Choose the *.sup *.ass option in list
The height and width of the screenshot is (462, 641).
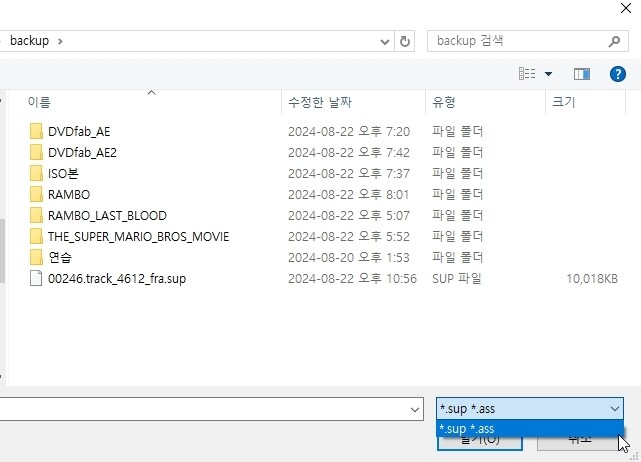[x=529, y=429]
